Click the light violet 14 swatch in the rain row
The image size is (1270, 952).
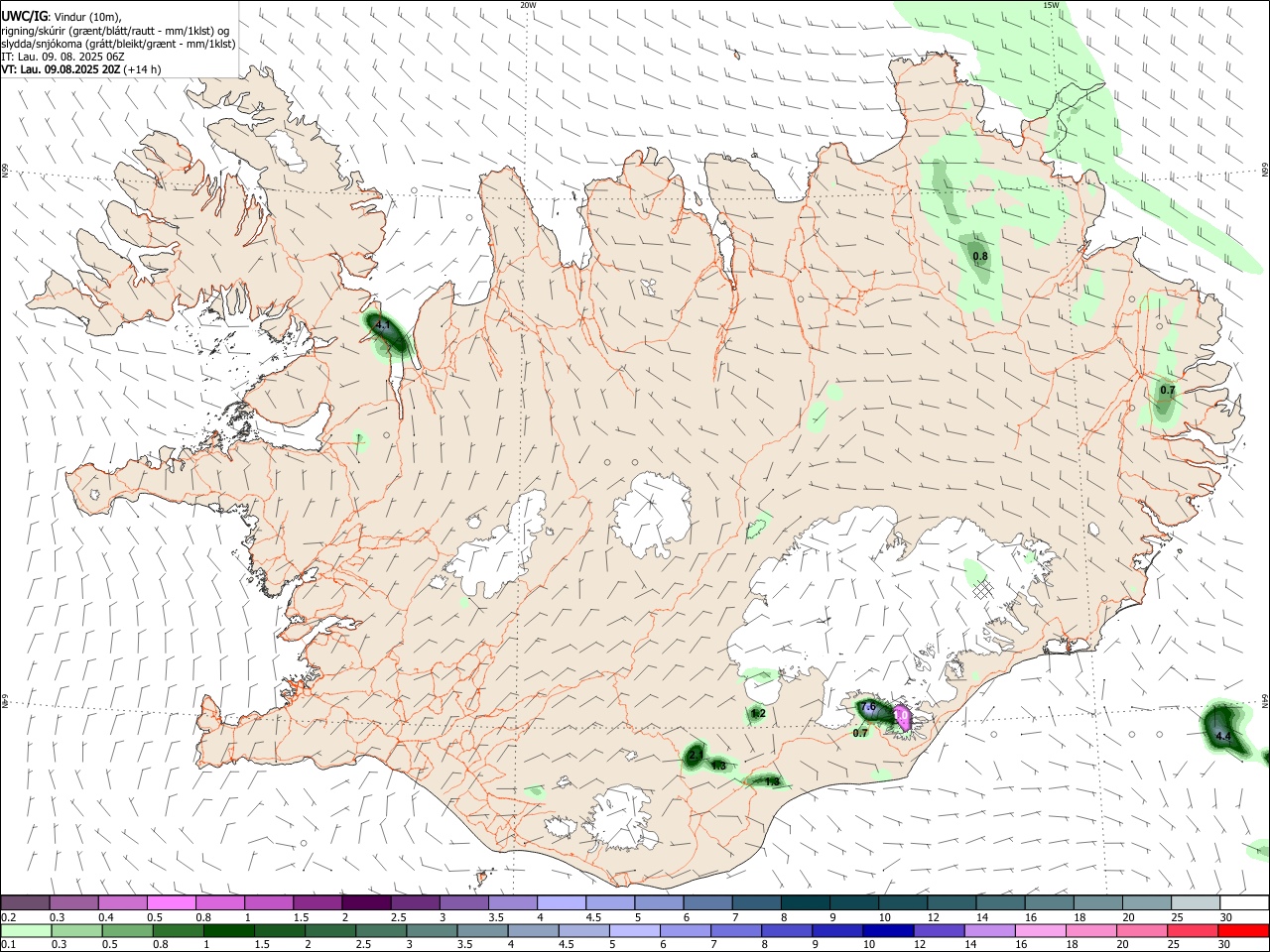[x=989, y=930]
